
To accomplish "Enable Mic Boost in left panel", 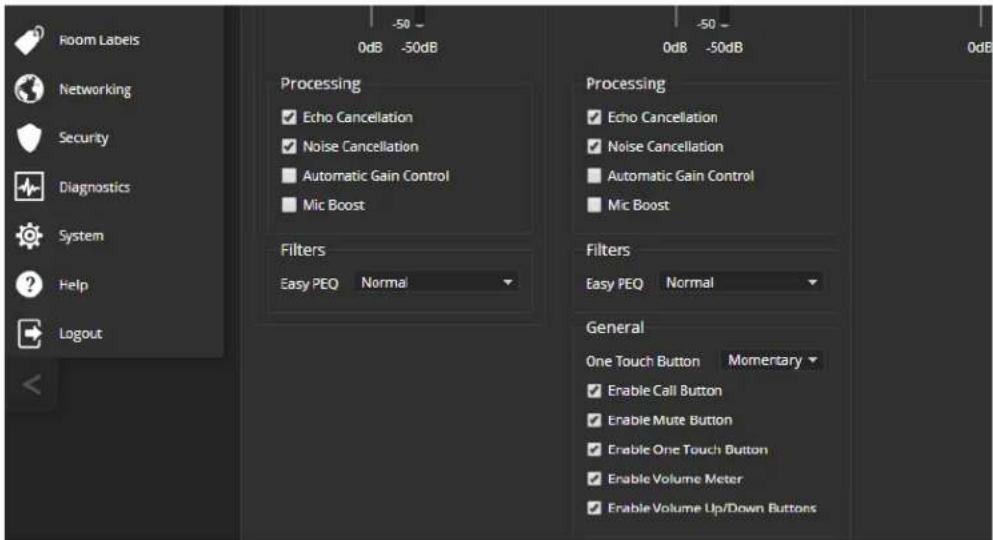I will (x=289, y=204).
